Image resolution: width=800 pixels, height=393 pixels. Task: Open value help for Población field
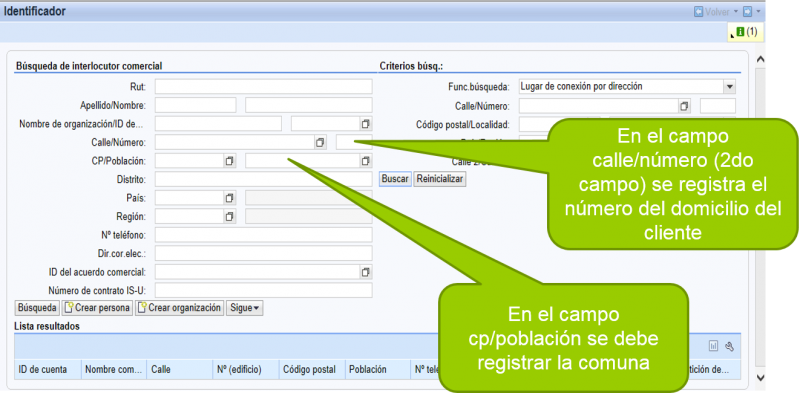click(365, 161)
